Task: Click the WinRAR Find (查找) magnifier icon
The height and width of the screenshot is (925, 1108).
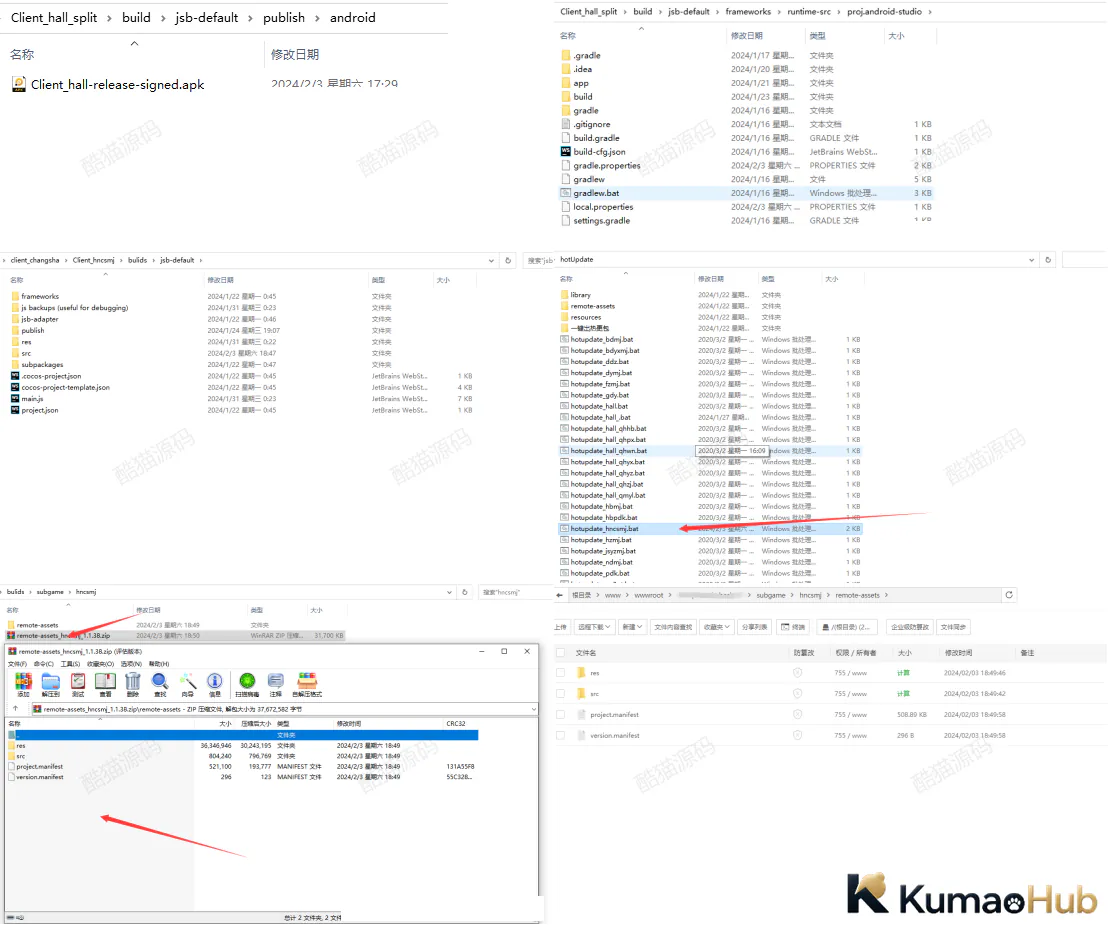Action: point(160,684)
